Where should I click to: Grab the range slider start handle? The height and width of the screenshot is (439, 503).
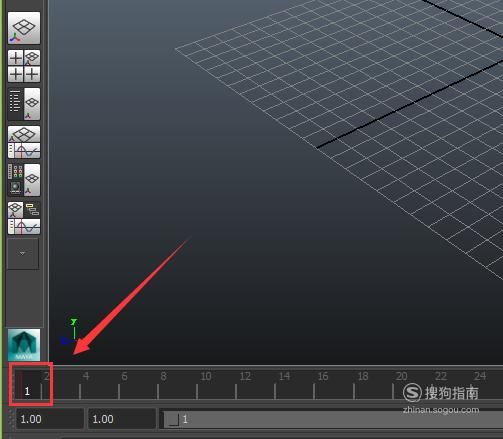pos(173,419)
